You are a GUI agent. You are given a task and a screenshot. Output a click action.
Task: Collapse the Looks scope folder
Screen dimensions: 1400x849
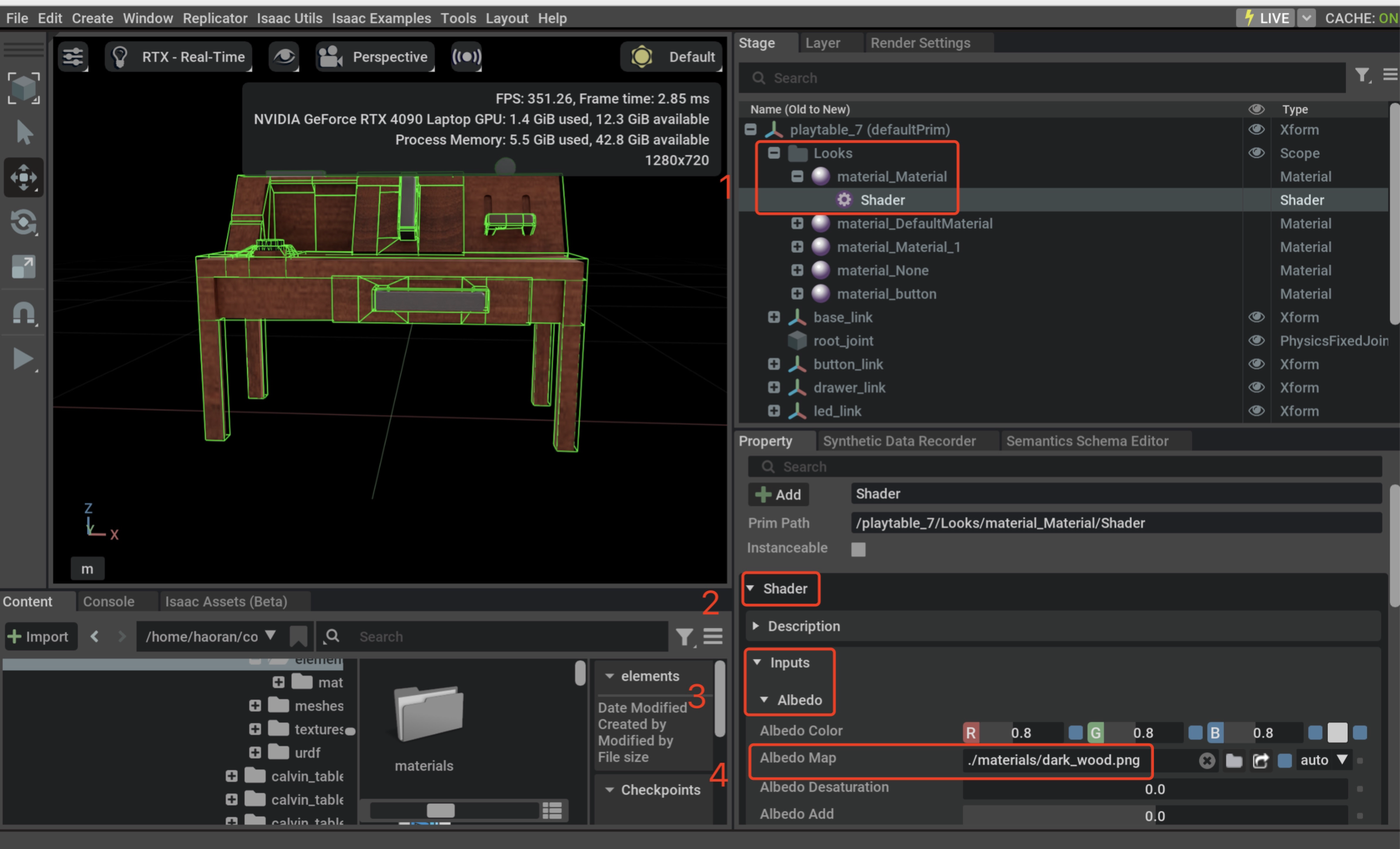point(774,153)
